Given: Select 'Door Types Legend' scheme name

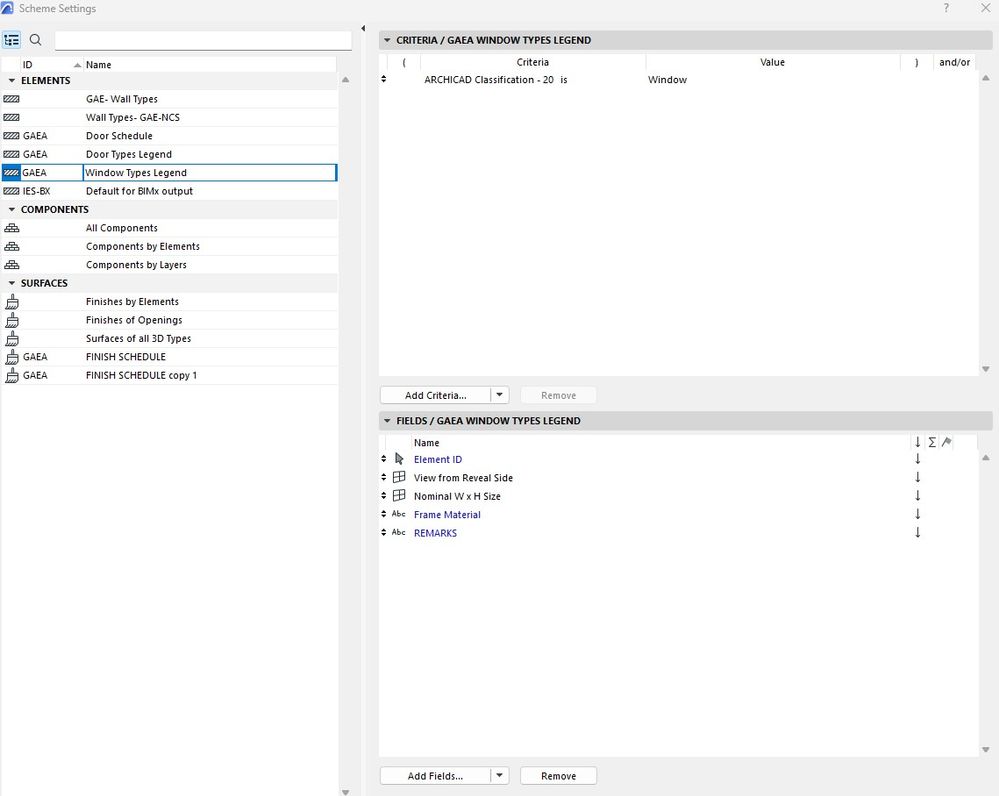Looking at the screenshot, I should [129, 155].
